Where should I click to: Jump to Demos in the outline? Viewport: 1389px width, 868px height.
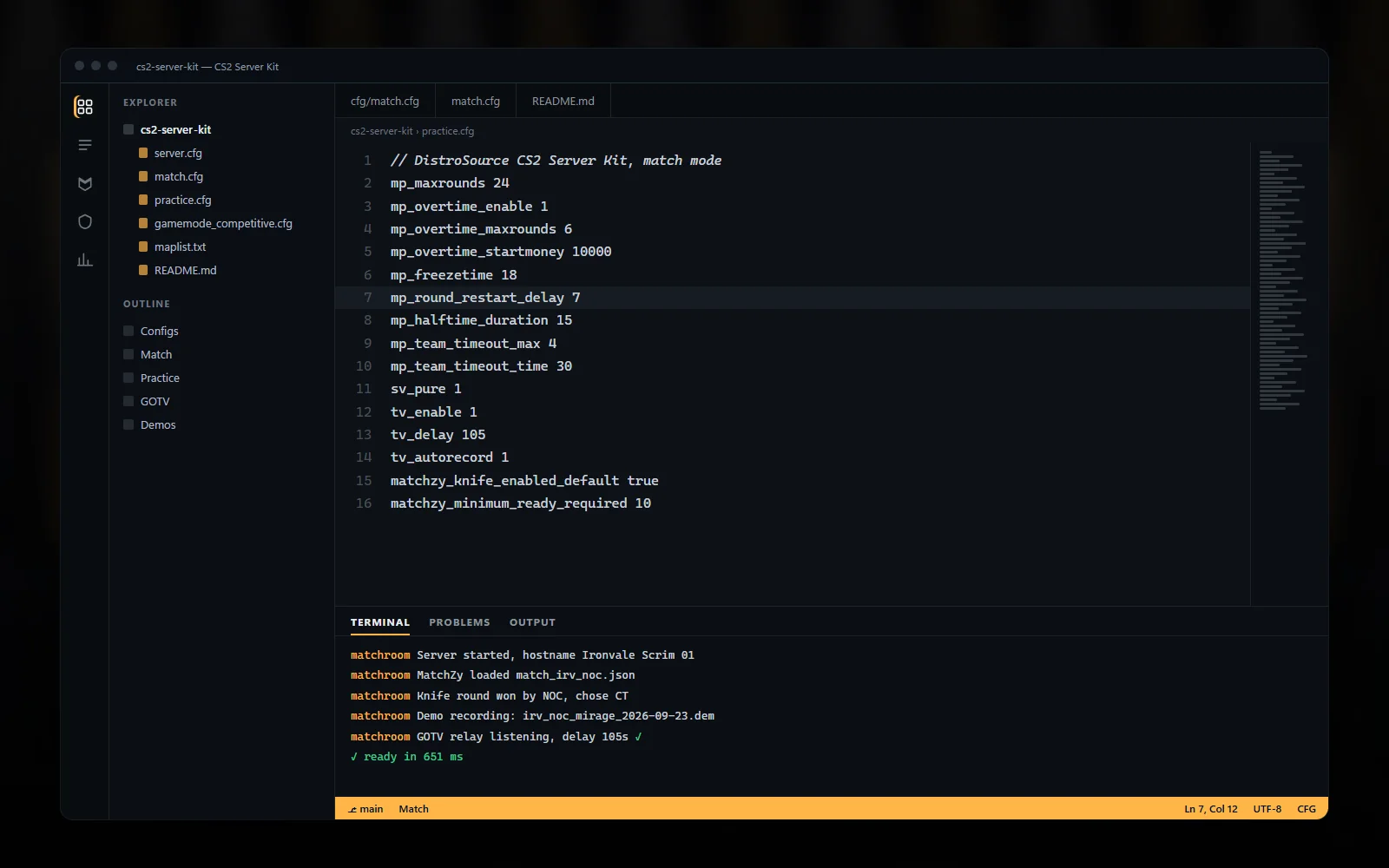click(158, 424)
